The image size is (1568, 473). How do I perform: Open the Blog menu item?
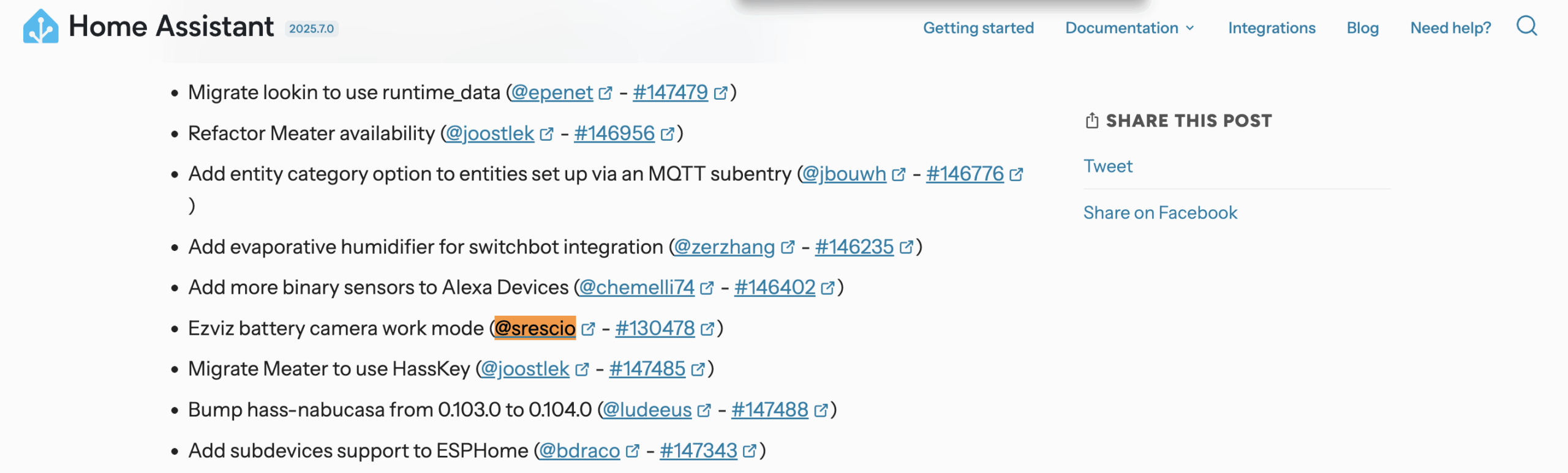click(1362, 28)
